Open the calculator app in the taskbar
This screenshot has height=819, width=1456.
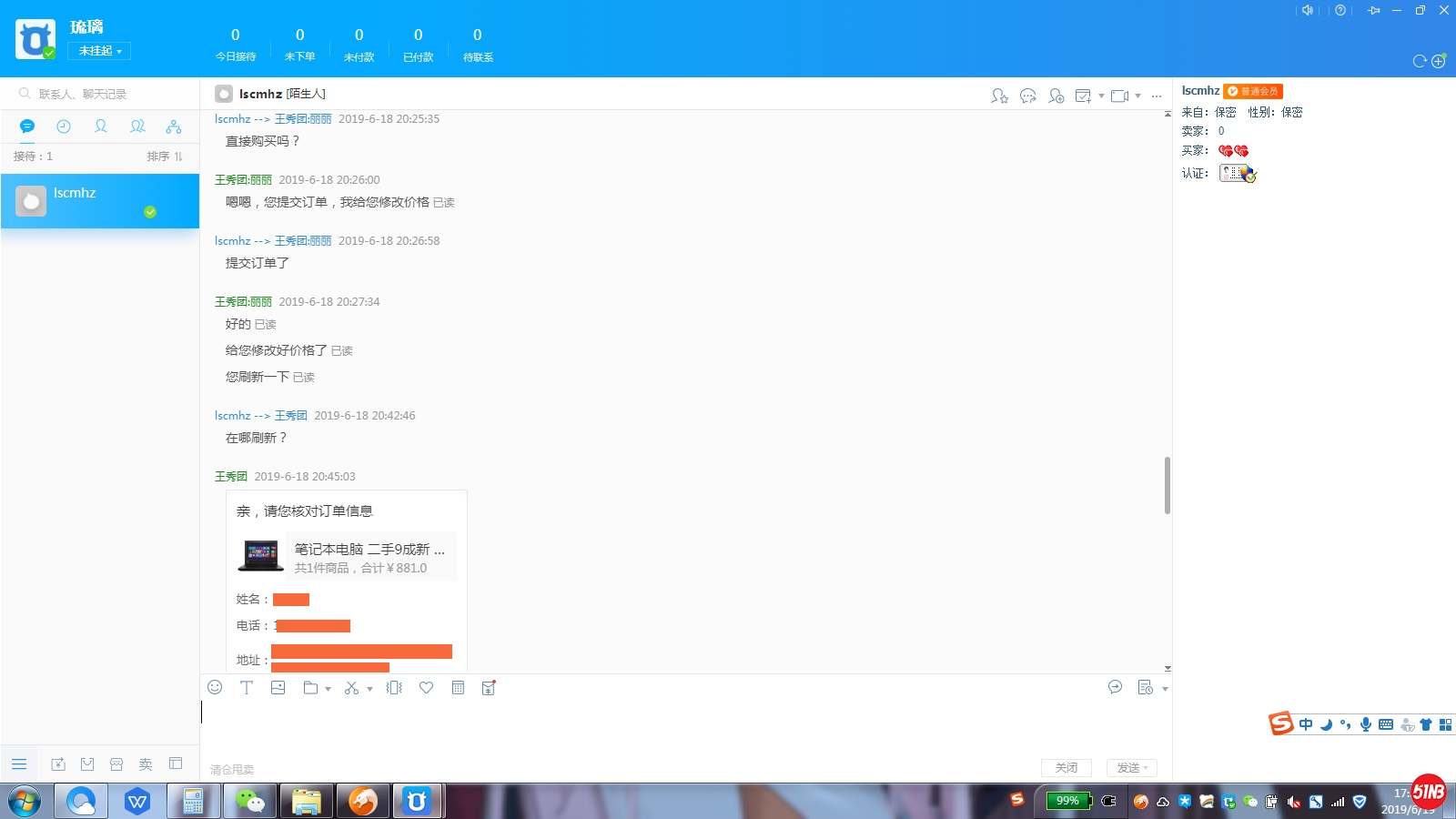(194, 801)
